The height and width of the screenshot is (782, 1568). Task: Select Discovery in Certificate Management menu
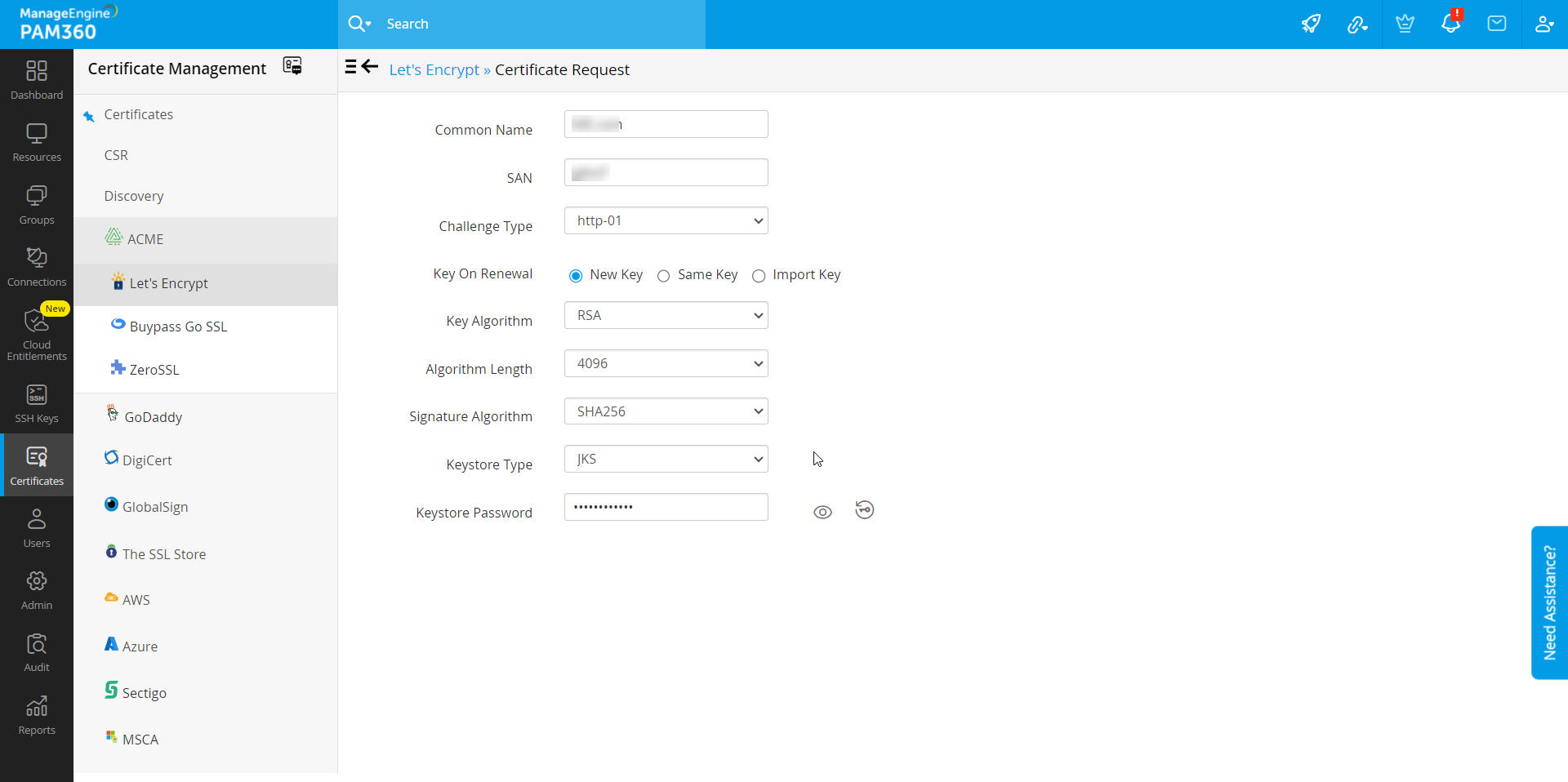(x=134, y=196)
